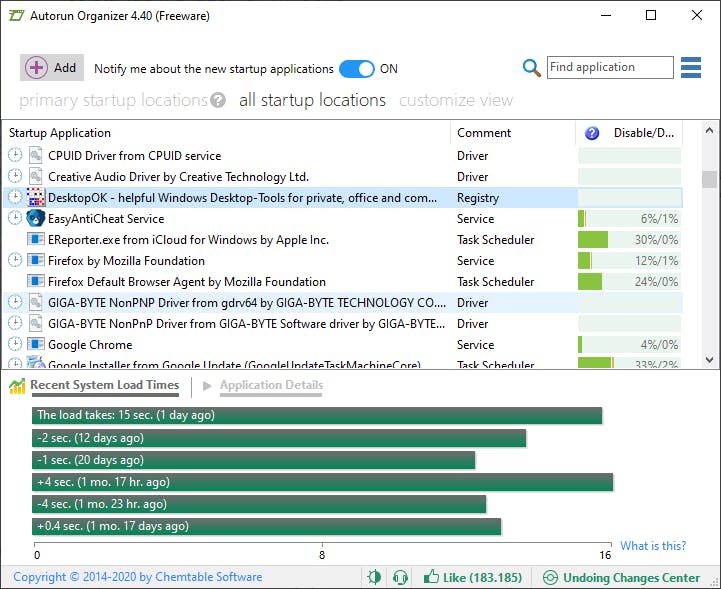
Task: Click the 15 sec. load bar from 1 day ago
Action: (x=317, y=415)
